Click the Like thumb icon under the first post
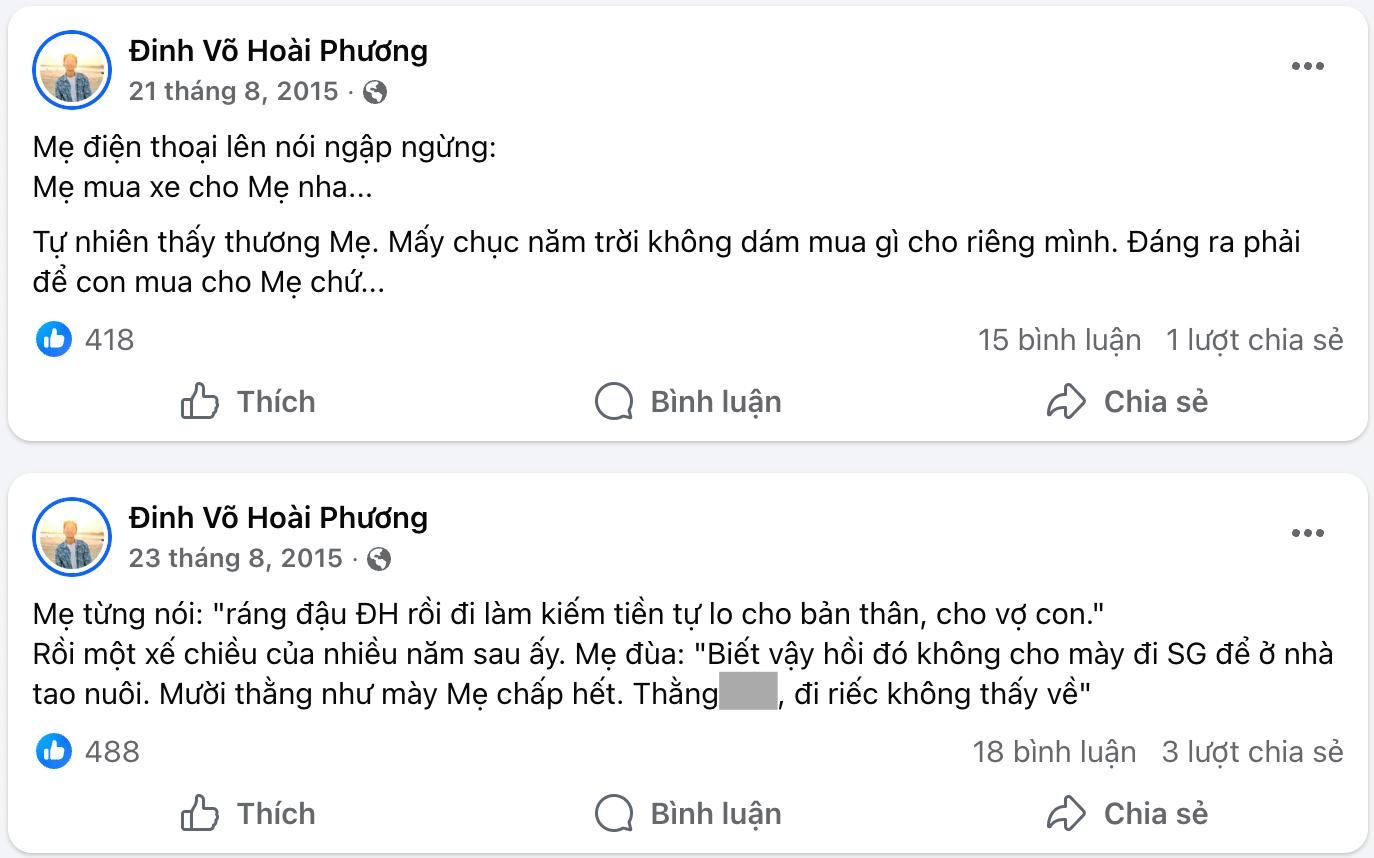 click(x=202, y=401)
